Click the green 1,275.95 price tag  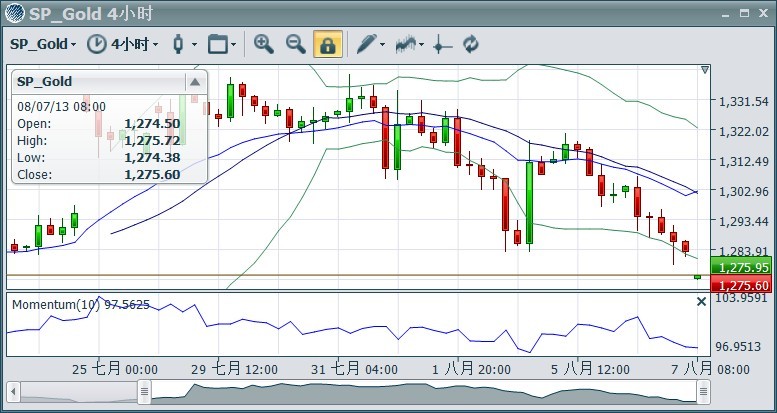click(x=741, y=267)
